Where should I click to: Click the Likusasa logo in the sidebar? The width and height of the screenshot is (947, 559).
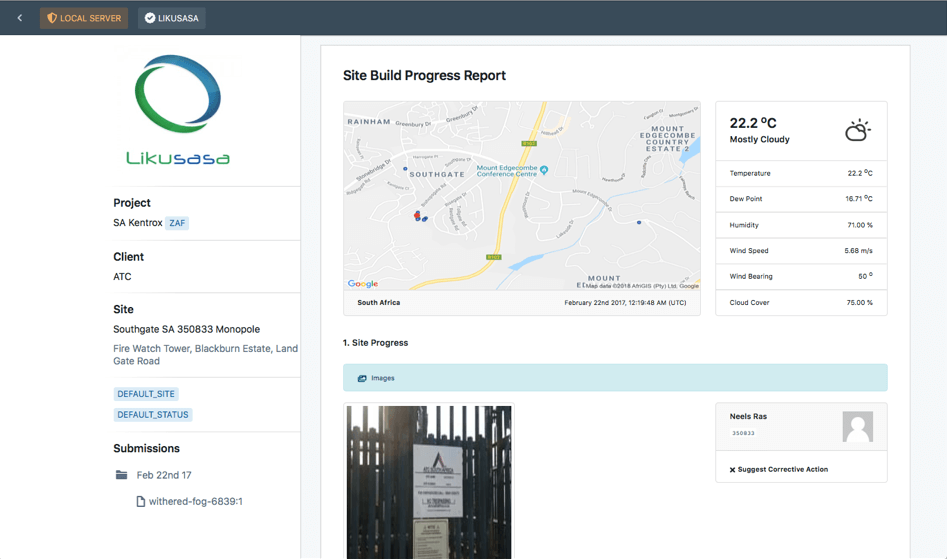point(178,110)
